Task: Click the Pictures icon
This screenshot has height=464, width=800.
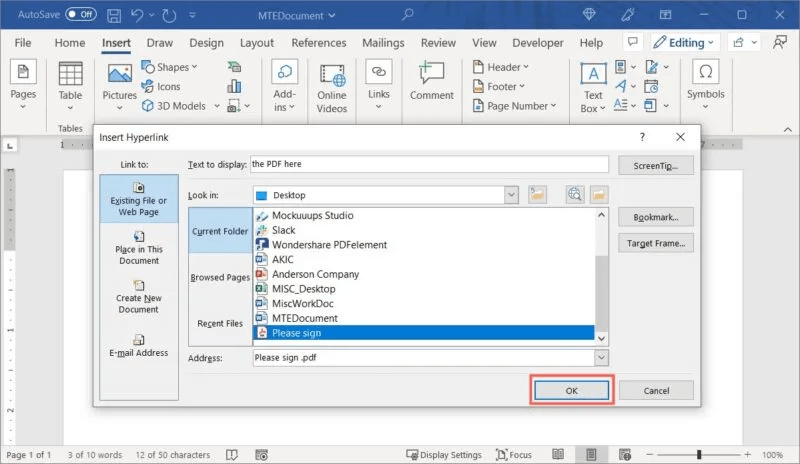Action: (119, 74)
